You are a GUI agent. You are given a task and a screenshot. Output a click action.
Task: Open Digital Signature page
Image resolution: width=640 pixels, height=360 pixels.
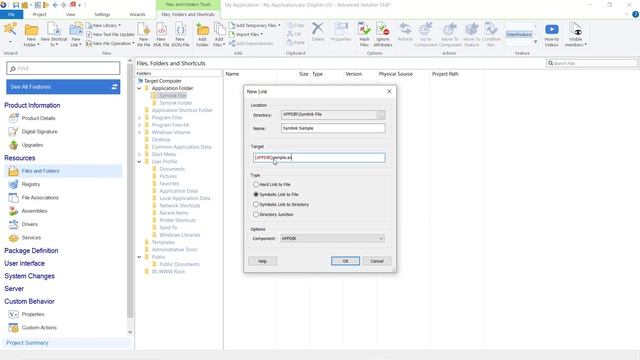pos(39,132)
